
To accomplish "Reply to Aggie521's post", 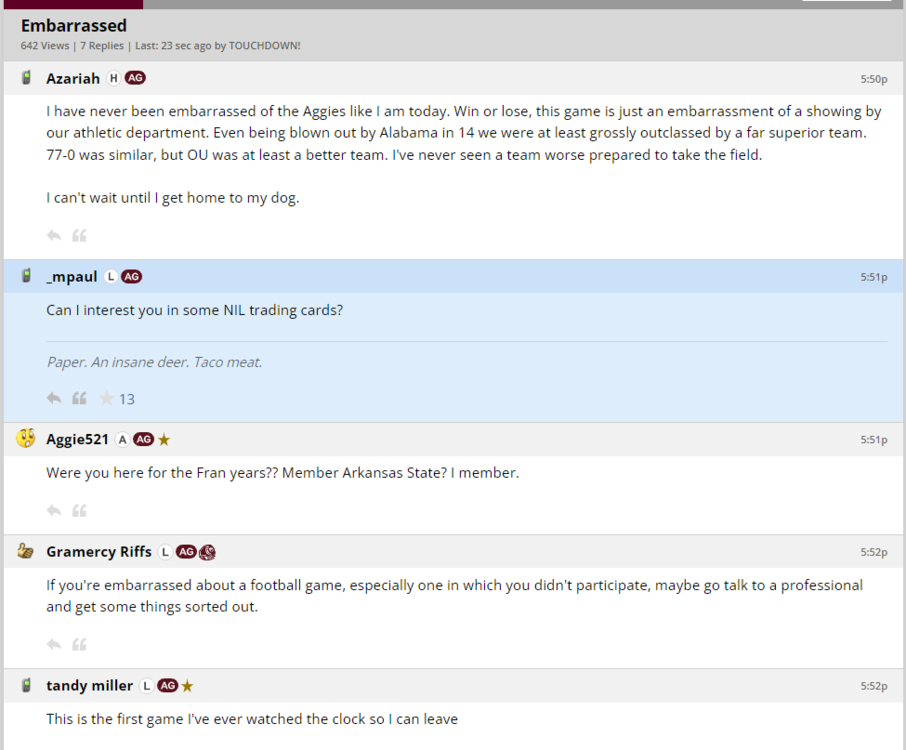I will [x=54, y=510].
